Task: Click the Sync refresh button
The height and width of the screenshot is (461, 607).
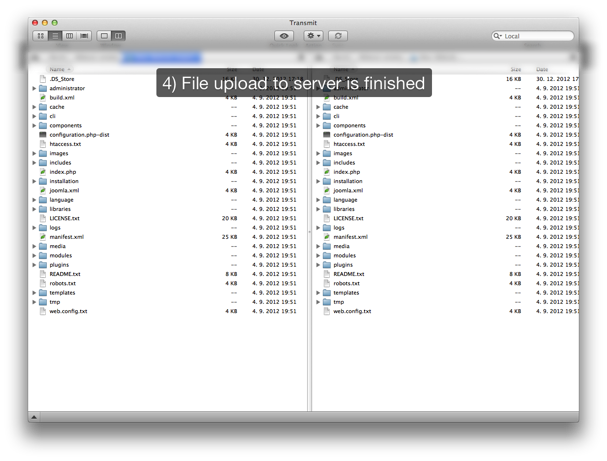Action: pyautogui.click(x=338, y=36)
